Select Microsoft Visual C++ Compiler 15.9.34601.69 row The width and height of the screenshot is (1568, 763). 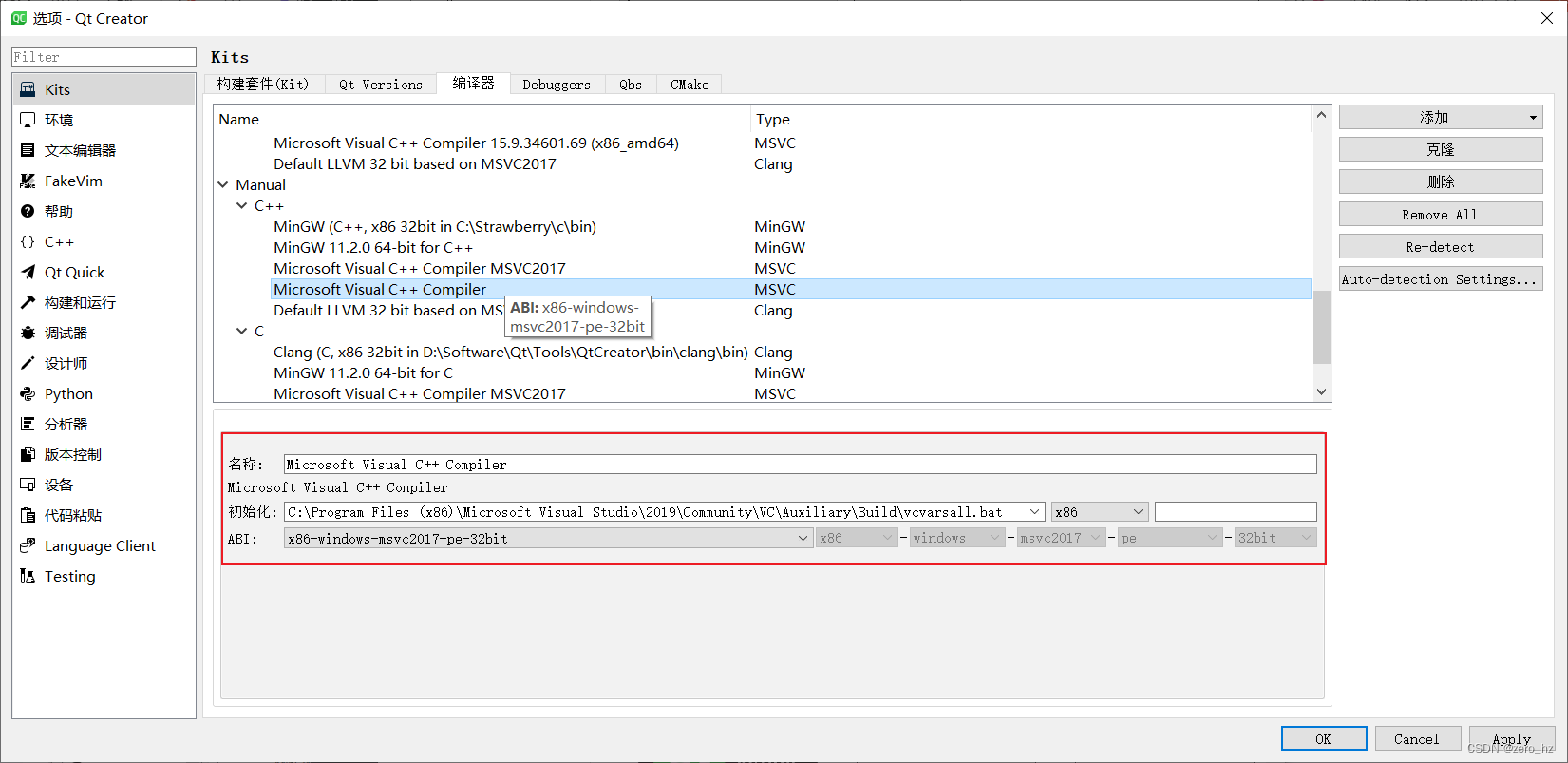pyautogui.click(x=790, y=143)
